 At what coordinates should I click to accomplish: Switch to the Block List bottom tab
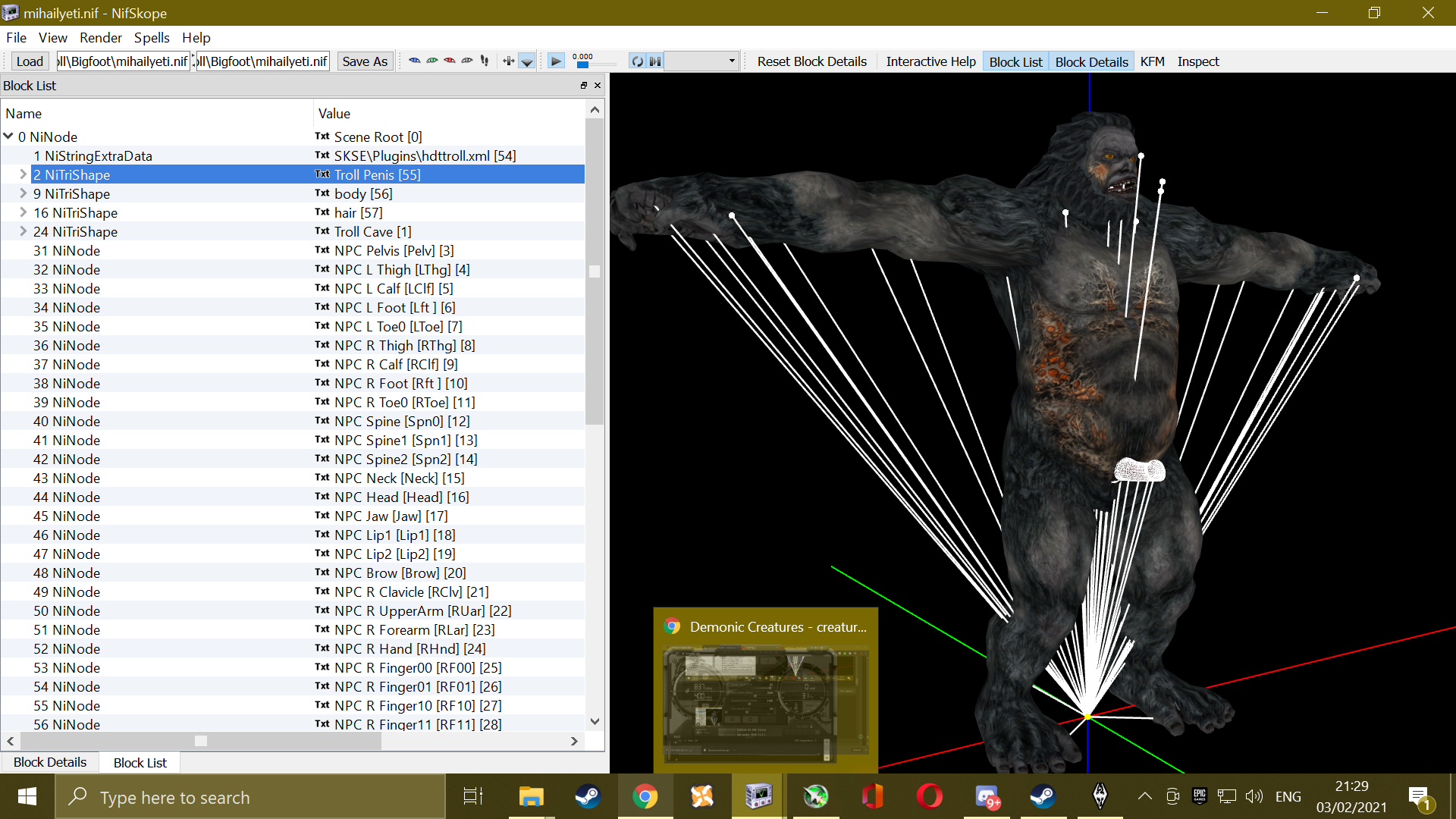[140, 762]
